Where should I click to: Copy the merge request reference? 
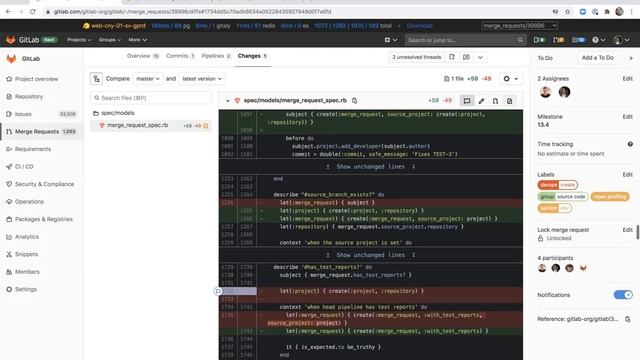tap(628, 319)
